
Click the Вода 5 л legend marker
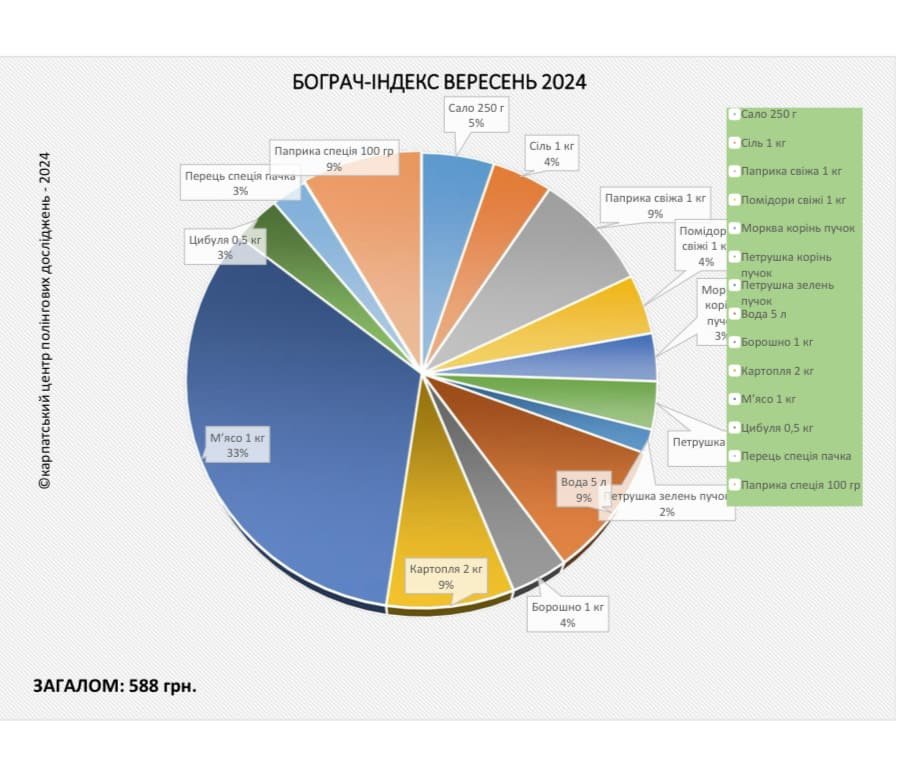(734, 314)
